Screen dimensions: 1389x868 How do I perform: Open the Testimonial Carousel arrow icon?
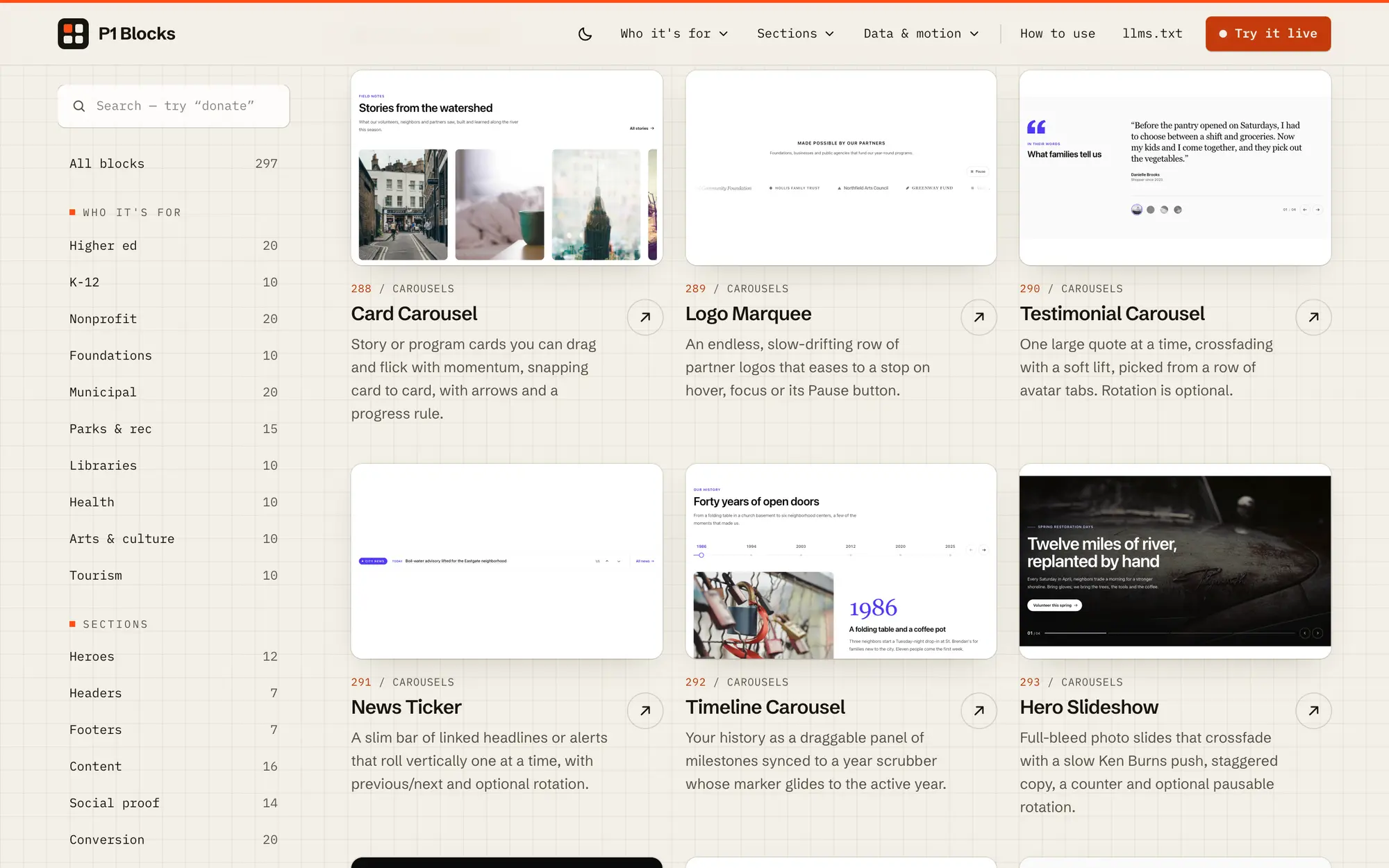[x=1313, y=317]
